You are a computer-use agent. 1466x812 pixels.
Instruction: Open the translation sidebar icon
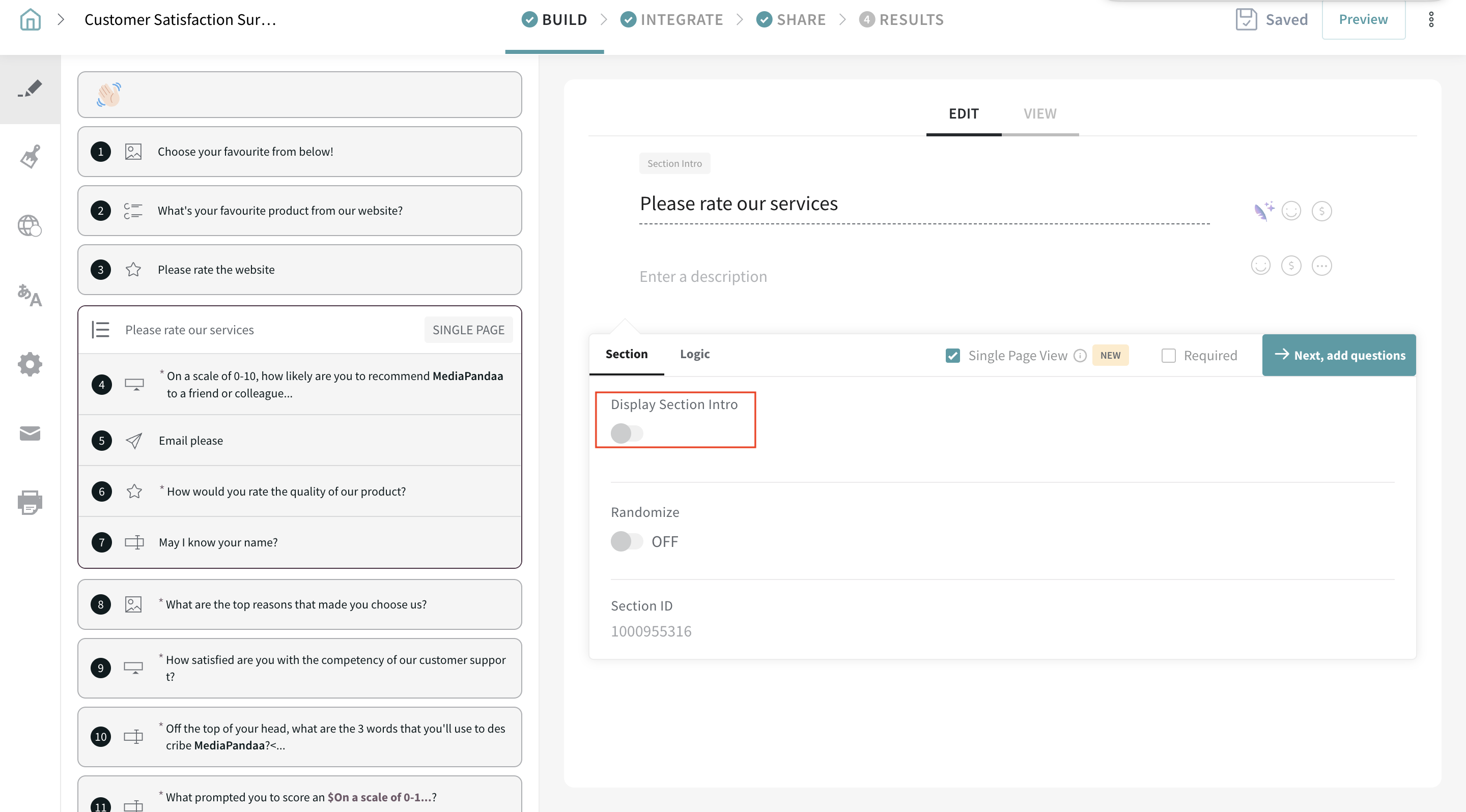[x=30, y=295]
